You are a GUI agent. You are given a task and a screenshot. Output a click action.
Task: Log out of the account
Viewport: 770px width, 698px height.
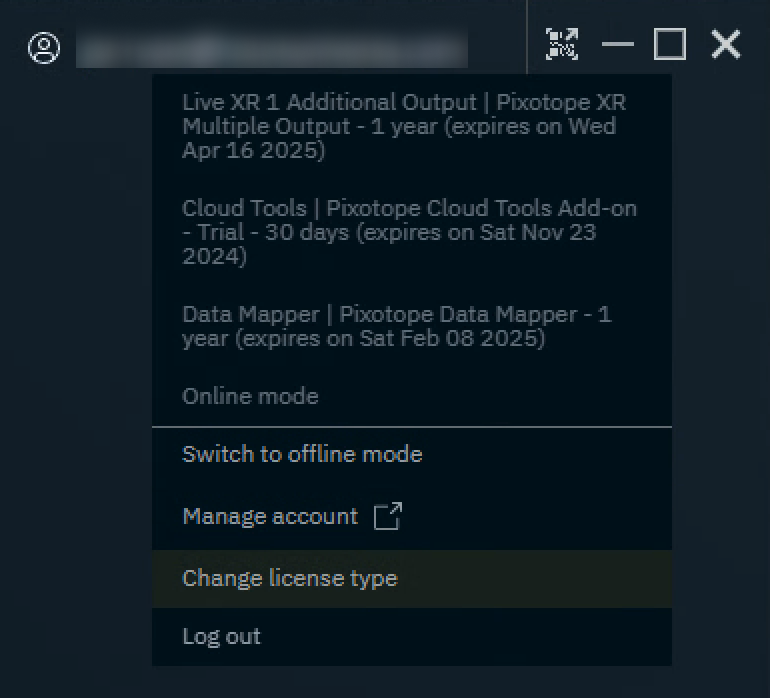tap(221, 636)
